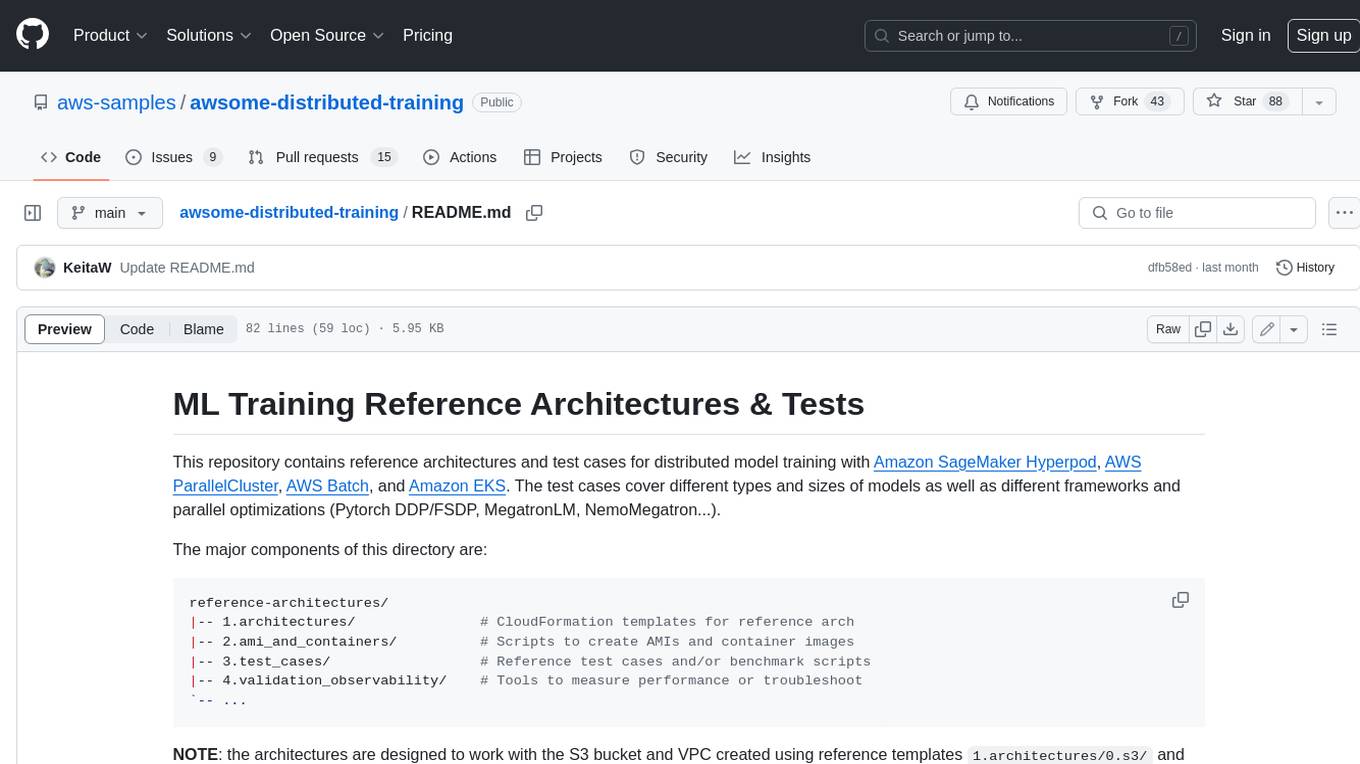Expand the file tree side panel

pos(33,213)
